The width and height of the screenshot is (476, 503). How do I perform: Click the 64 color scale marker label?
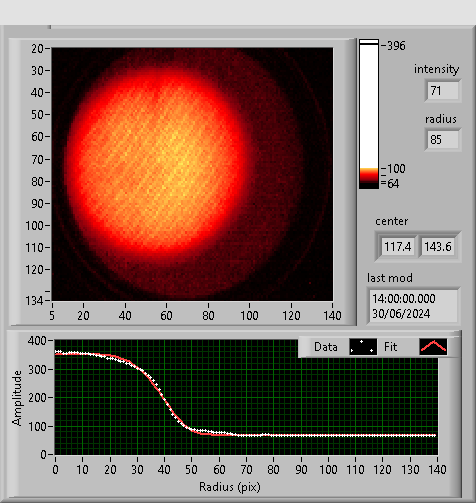pos(393,184)
